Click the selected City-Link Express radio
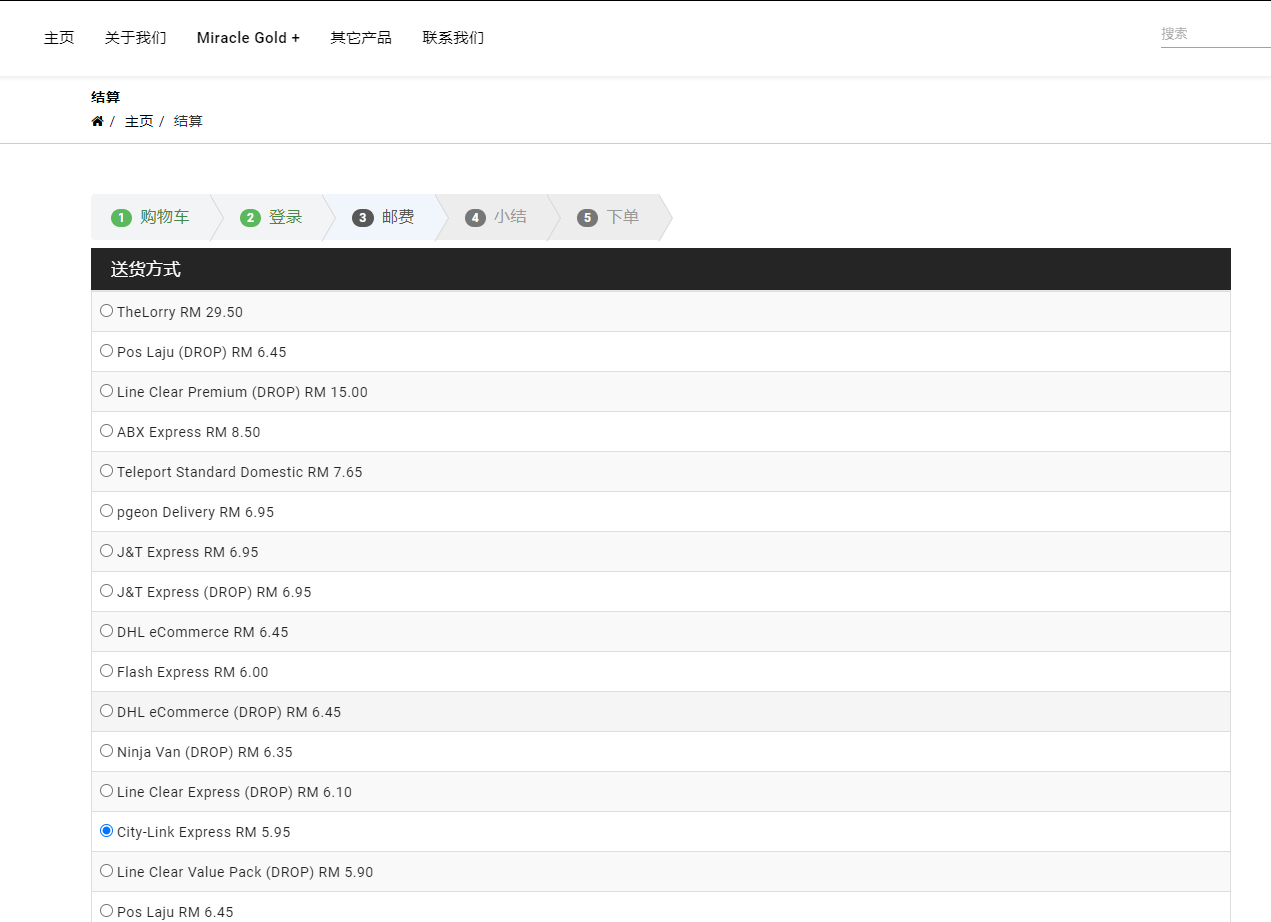 [x=106, y=831]
